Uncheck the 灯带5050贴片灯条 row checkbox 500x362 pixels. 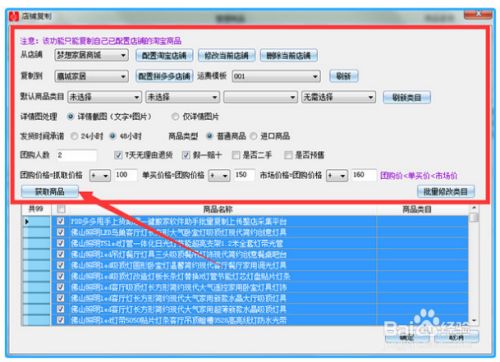60,320
